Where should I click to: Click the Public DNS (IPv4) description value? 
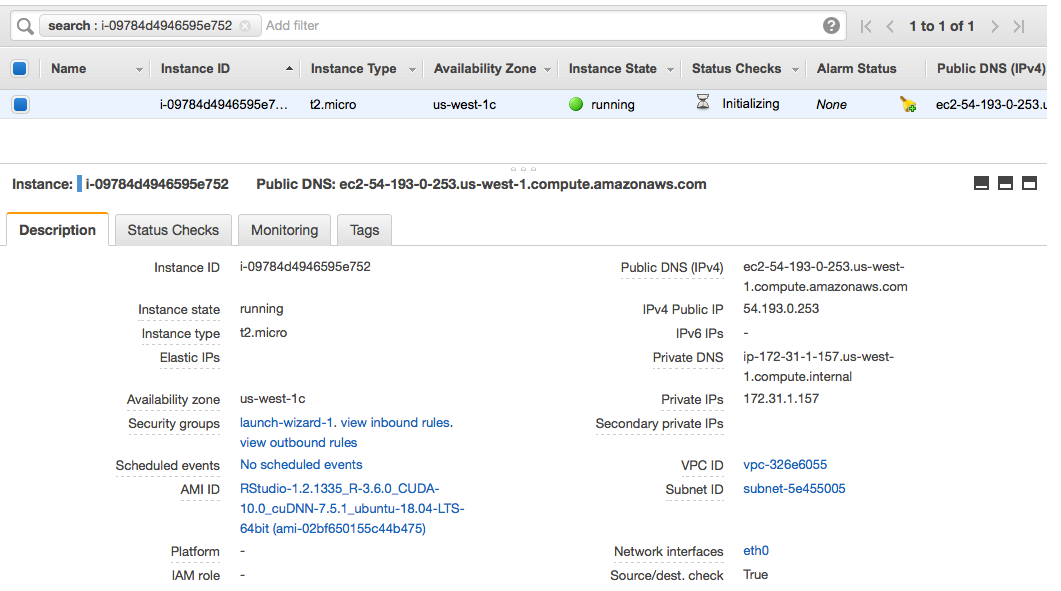click(x=825, y=276)
